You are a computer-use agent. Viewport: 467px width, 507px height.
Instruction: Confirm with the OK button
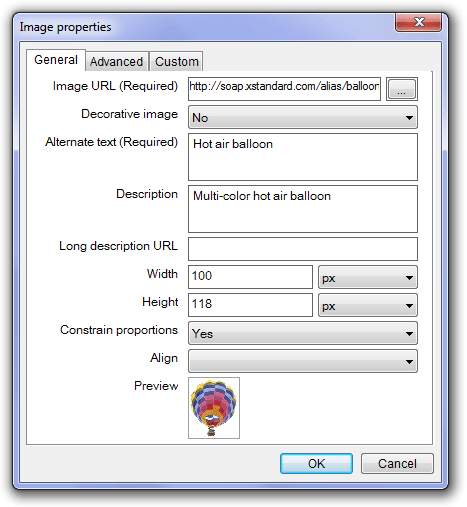(x=316, y=463)
